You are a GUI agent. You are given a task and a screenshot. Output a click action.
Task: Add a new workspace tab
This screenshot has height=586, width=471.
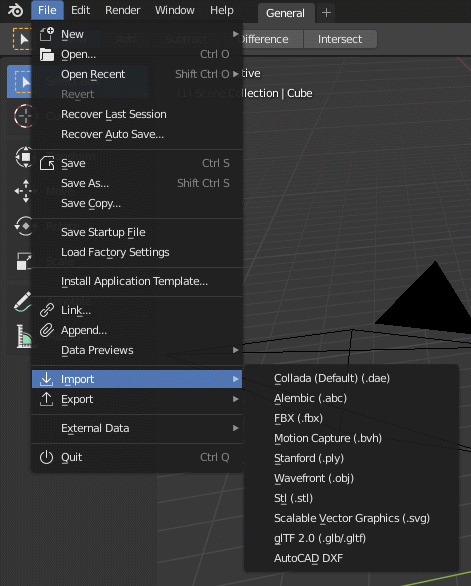[x=326, y=13]
